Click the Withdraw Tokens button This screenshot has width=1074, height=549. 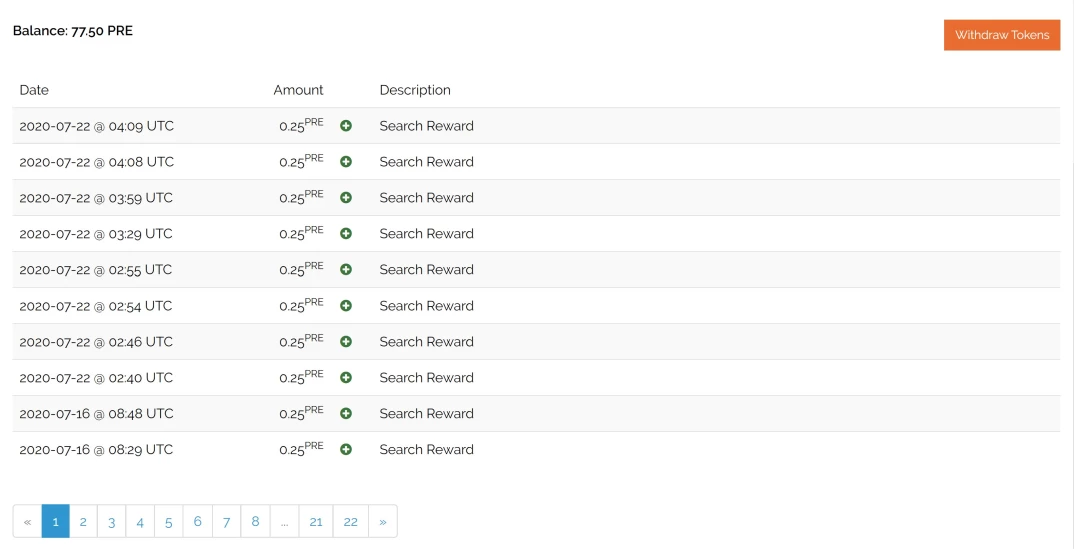click(x=1001, y=35)
